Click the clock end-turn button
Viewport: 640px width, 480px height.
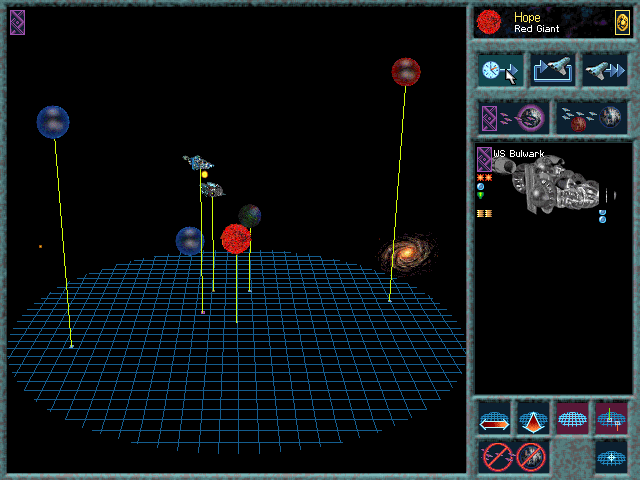[x=500, y=71]
